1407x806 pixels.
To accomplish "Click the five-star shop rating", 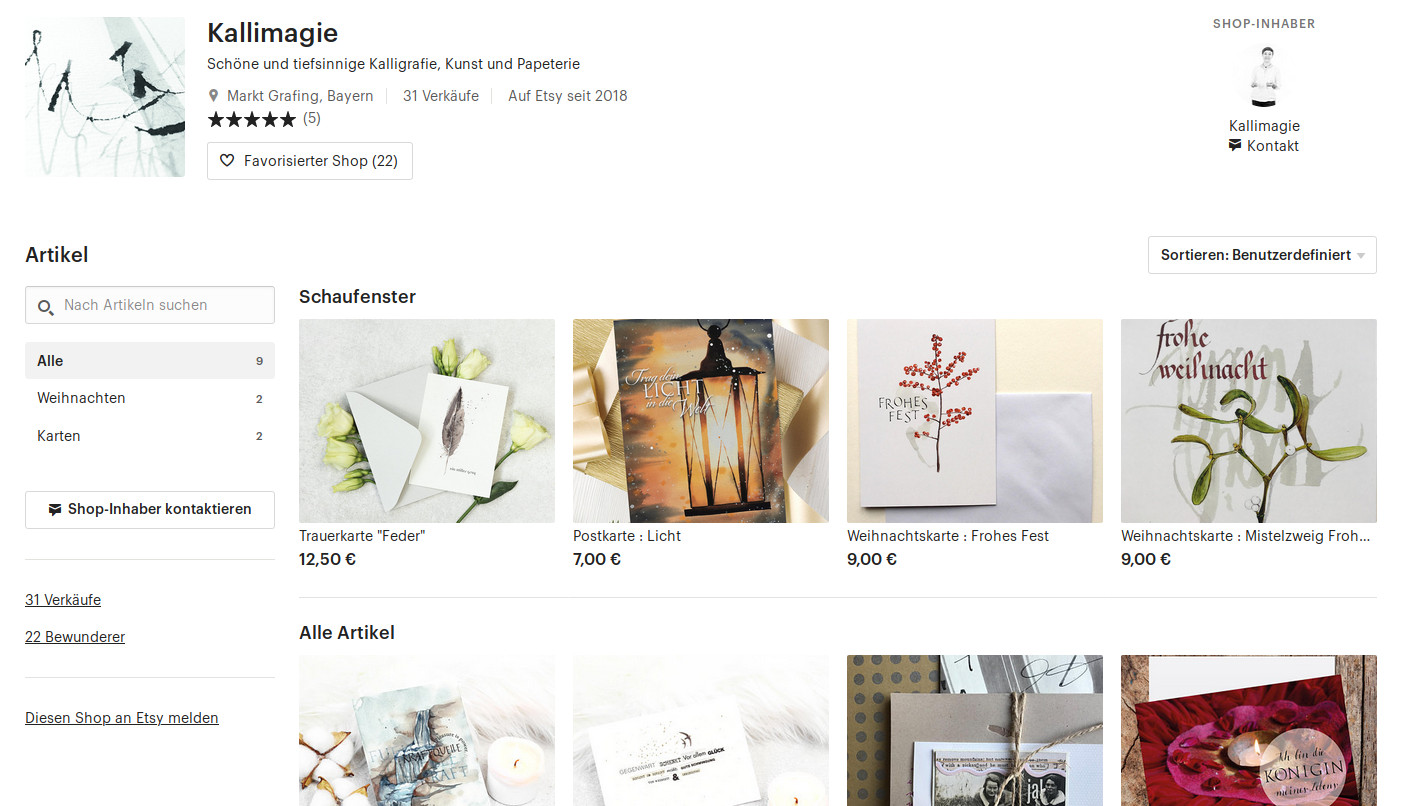I will (252, 119).
